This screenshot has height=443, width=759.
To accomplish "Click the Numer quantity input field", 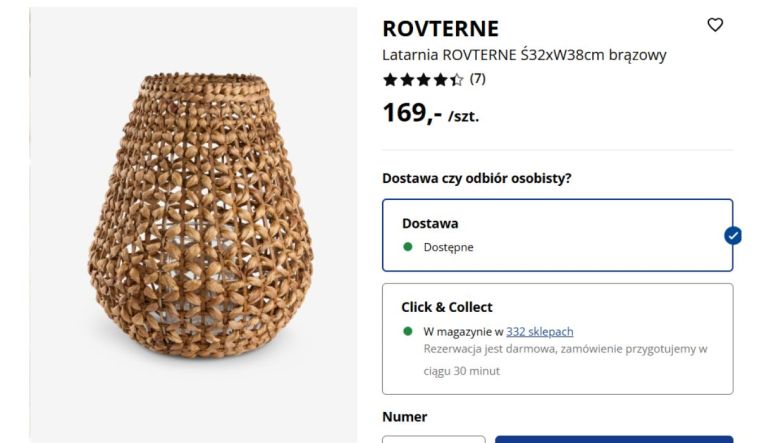I will pos(433,438).
